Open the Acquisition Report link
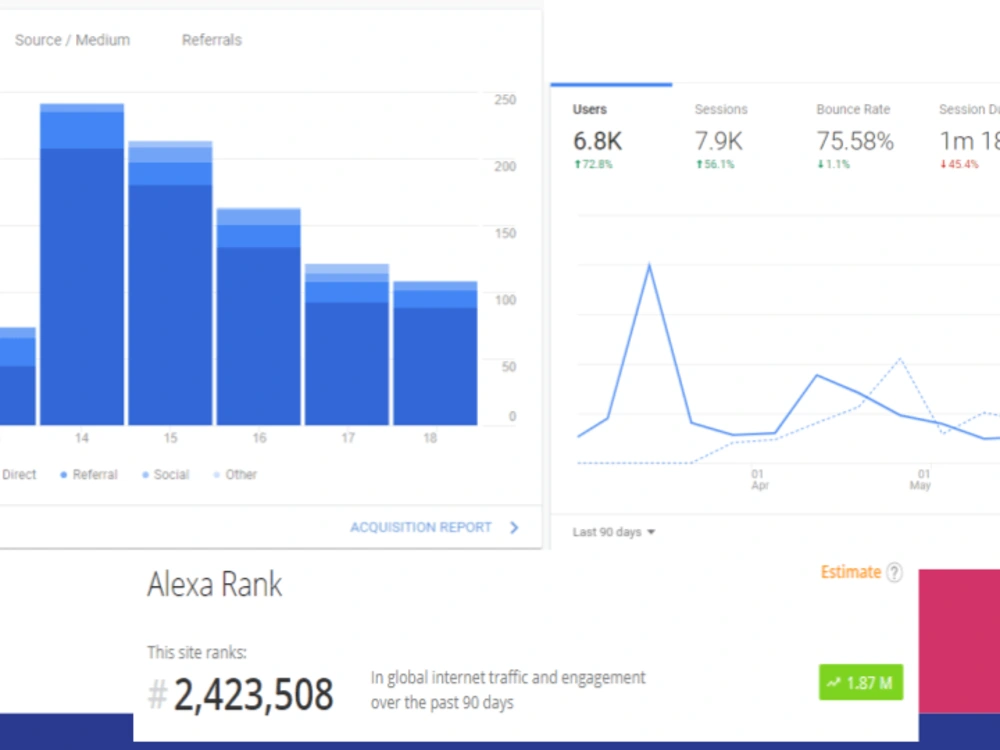Image resolution: width=1000 pixels, height=750 pixels. click(421, 527)
